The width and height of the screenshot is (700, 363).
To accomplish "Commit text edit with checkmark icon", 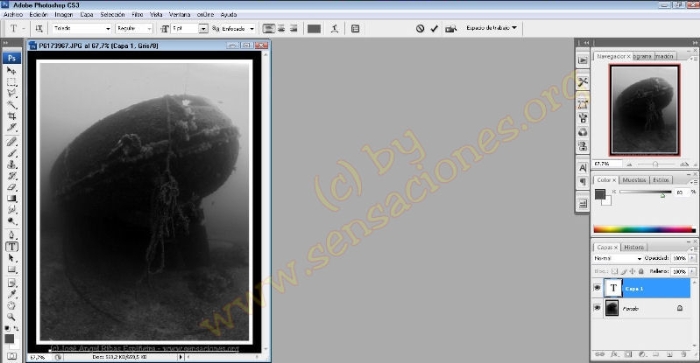I will 434,29.
